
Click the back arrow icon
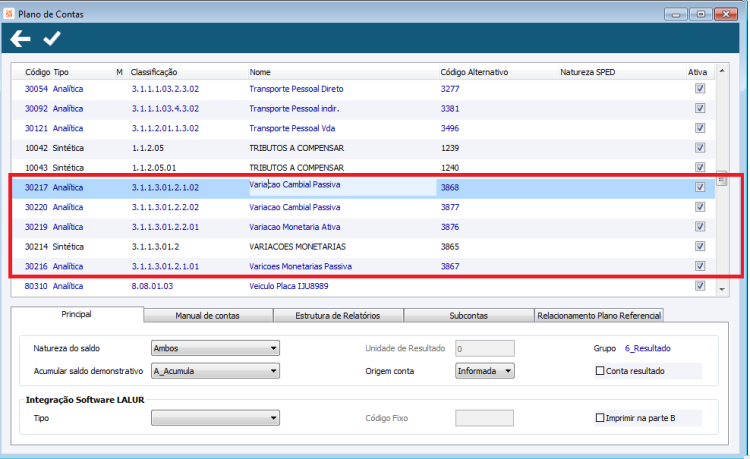click(x=21, y=39)
